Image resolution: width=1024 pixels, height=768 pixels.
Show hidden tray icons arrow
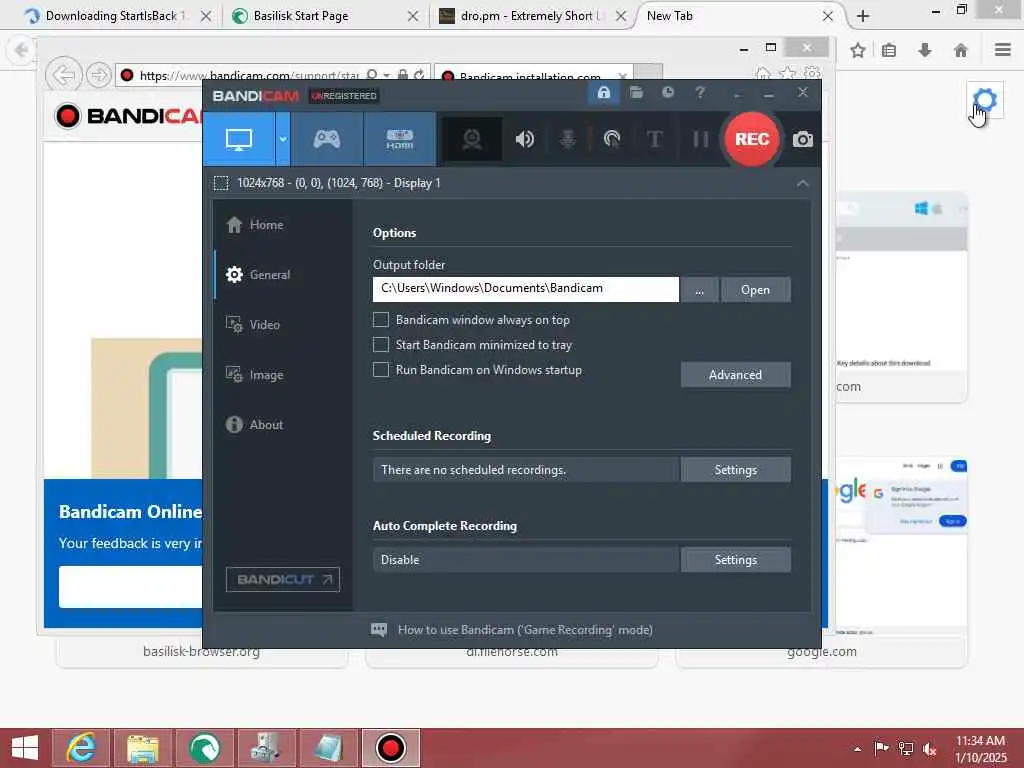click(x=857, y=749)
